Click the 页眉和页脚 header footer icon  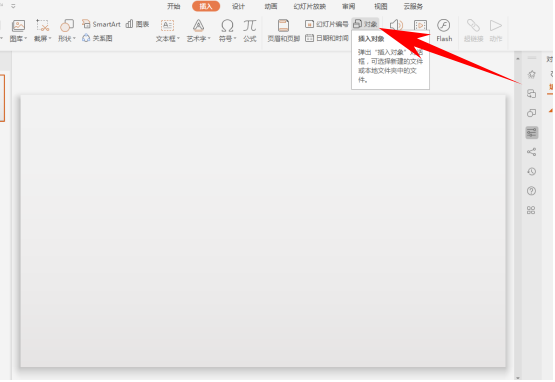tap(283, 30)
